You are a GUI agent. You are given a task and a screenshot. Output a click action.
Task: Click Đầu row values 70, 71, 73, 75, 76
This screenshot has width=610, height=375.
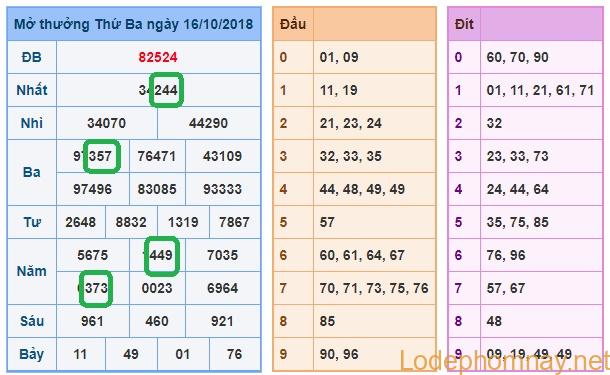[374, 289]
